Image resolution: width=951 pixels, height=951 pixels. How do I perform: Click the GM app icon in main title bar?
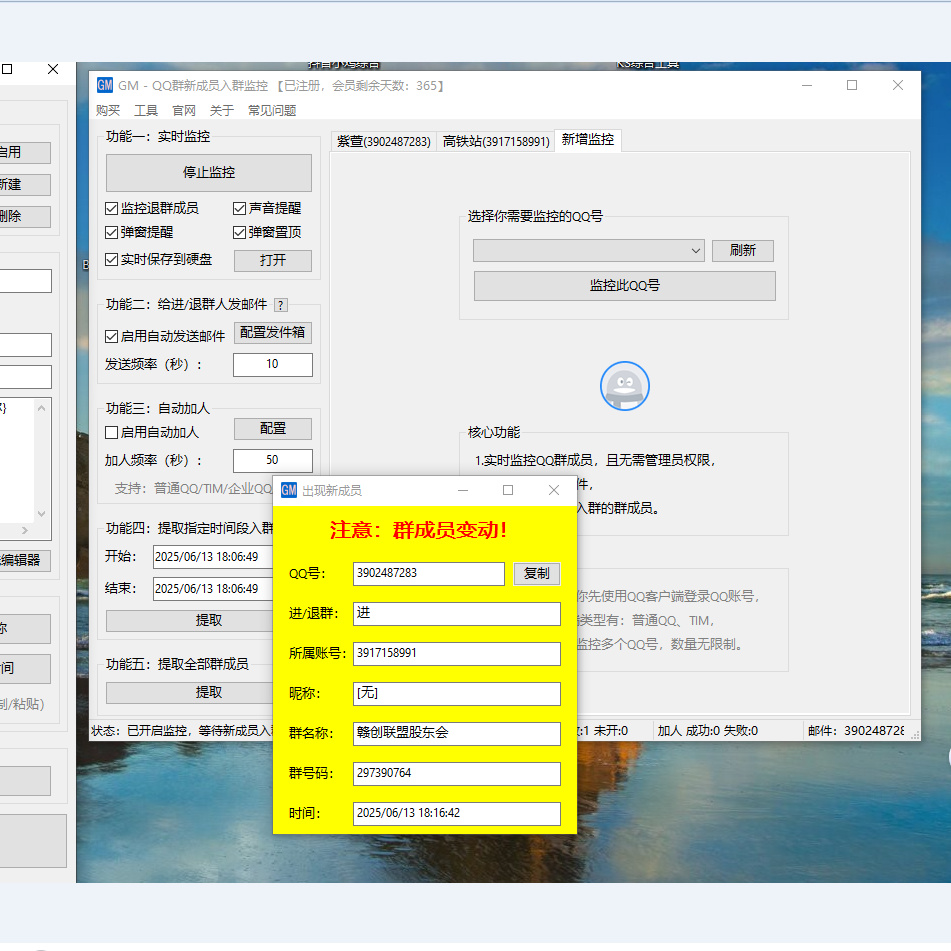(x=105, y=86)
